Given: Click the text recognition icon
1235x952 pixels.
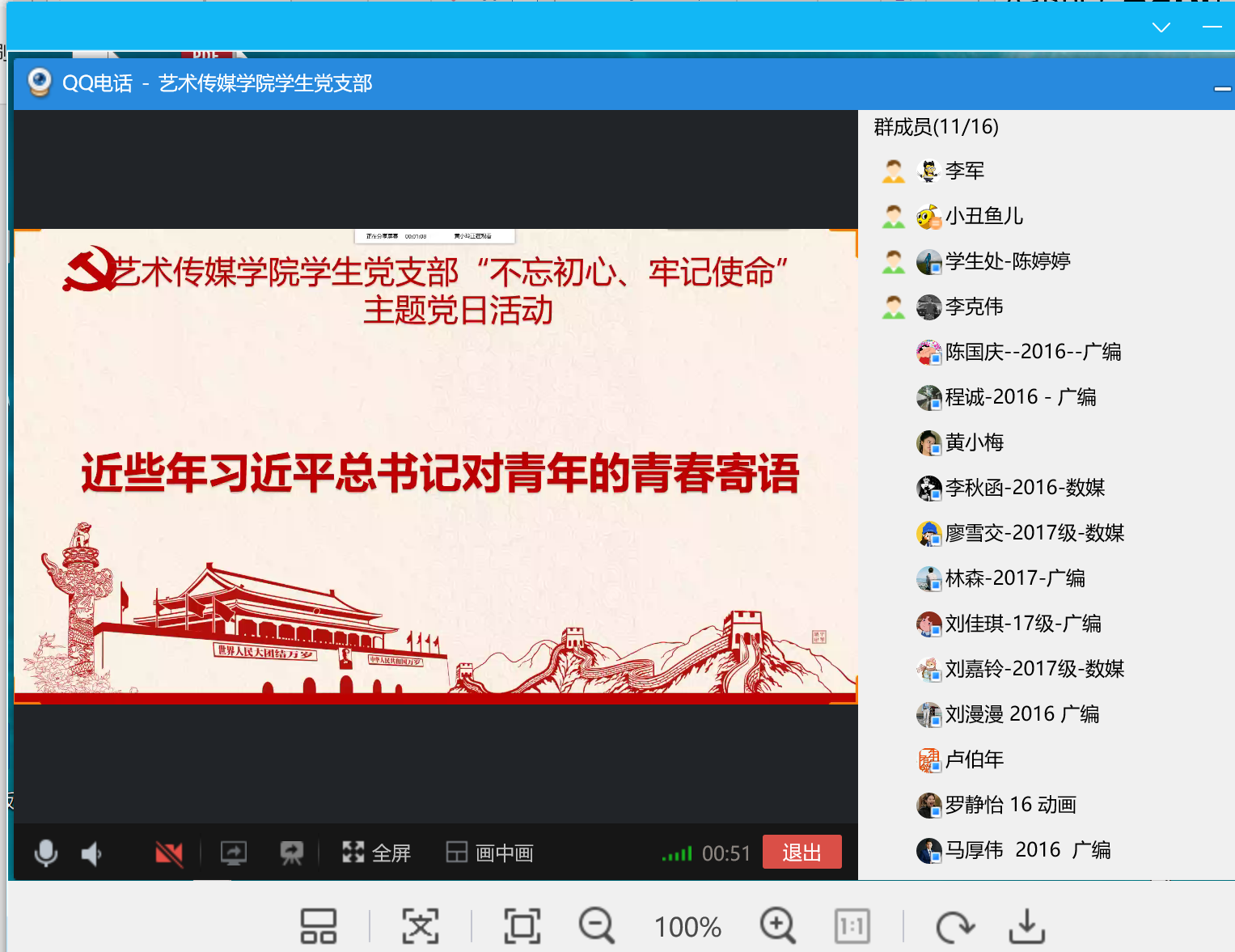Looking at the screenshot, I should [x=421, y=926].
